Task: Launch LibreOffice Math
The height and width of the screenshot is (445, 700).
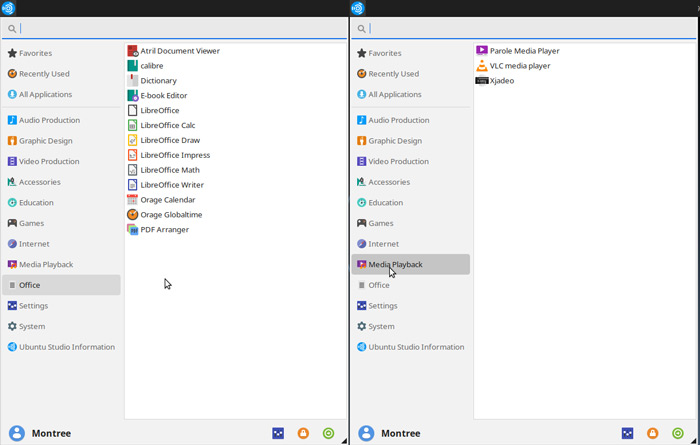Action: click(x=163, y=170)
